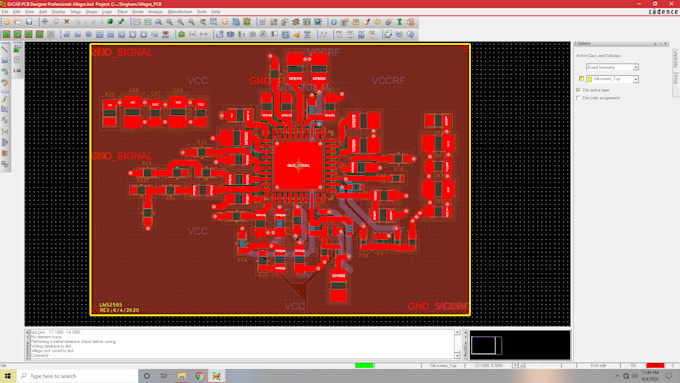Click the green I-beam toolbar icon
The image size is (680, 383).
point(399,22)
